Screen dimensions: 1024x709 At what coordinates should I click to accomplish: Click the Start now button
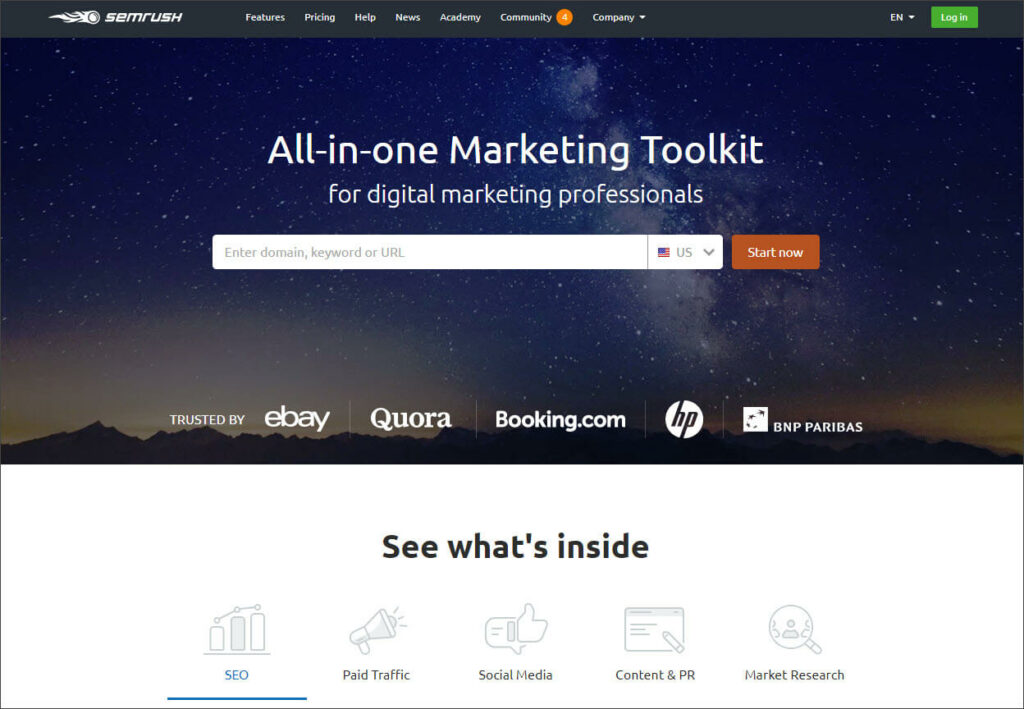tap(775, 252)
